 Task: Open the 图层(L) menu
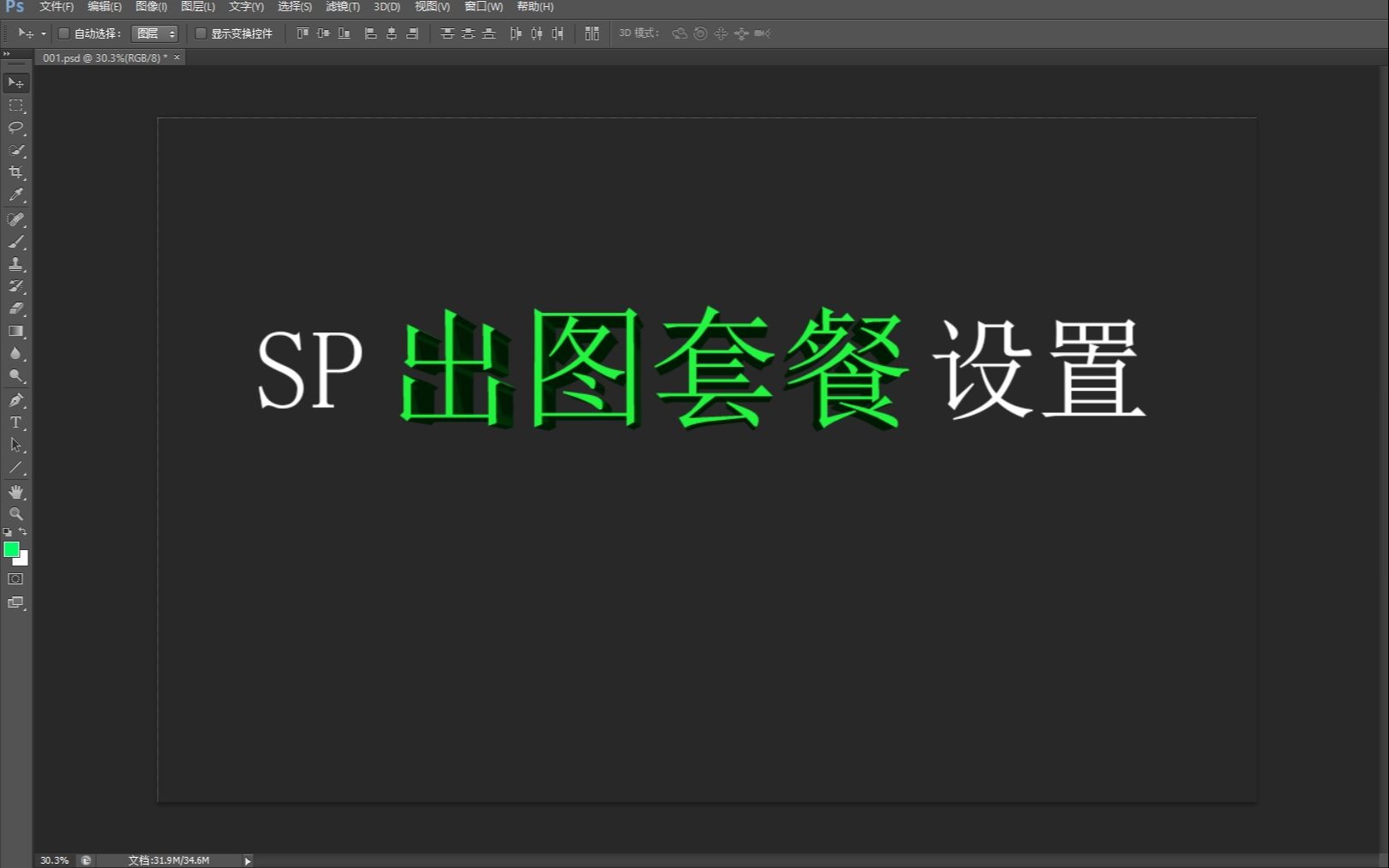pos(198,7)
